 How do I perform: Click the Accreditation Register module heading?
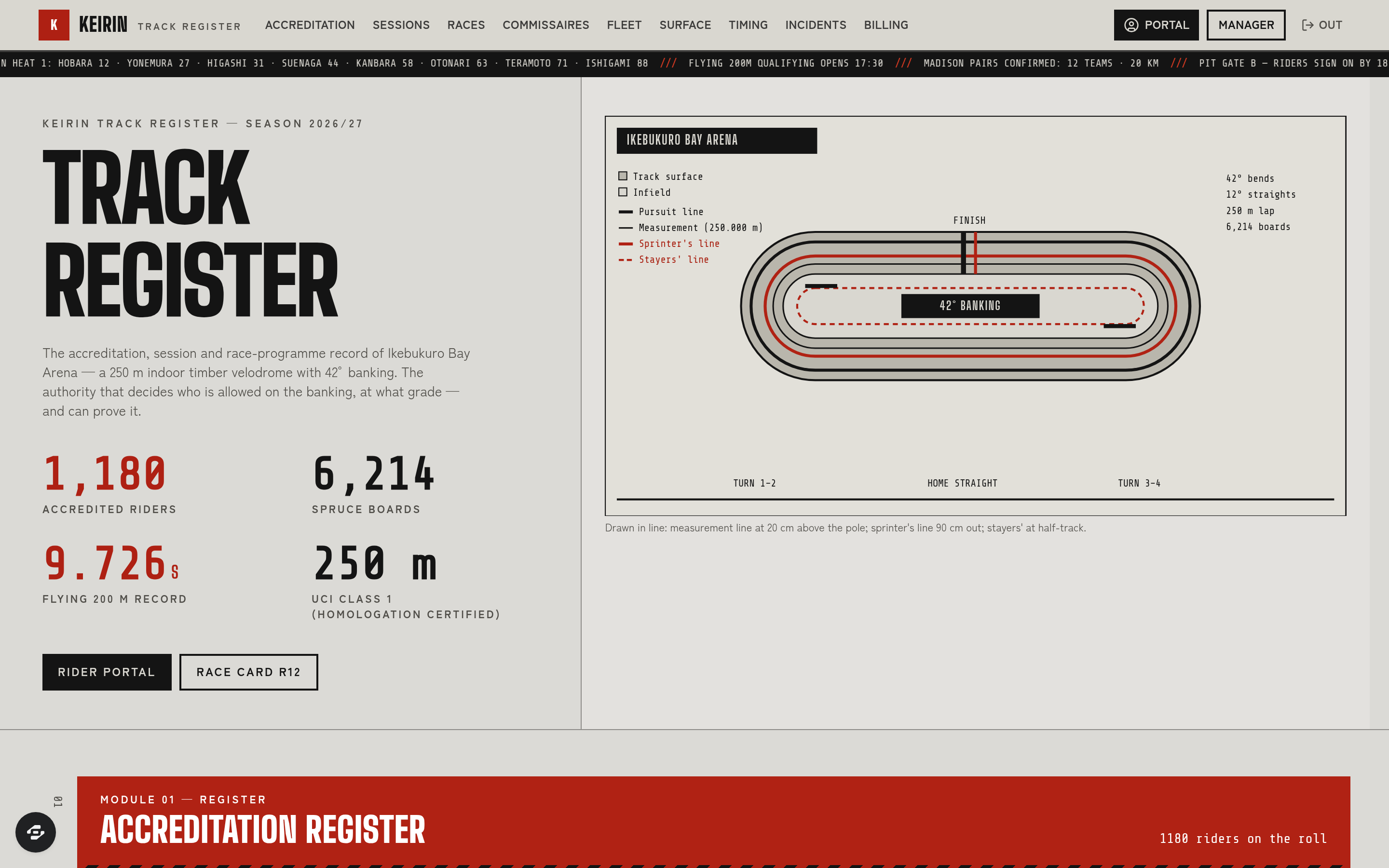(x=263, y=829)
